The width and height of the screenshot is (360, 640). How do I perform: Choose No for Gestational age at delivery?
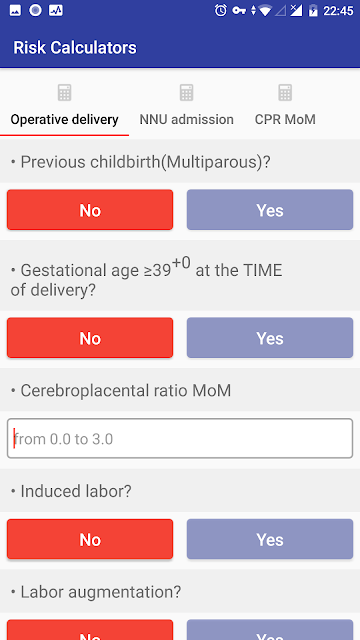(90, 338)
